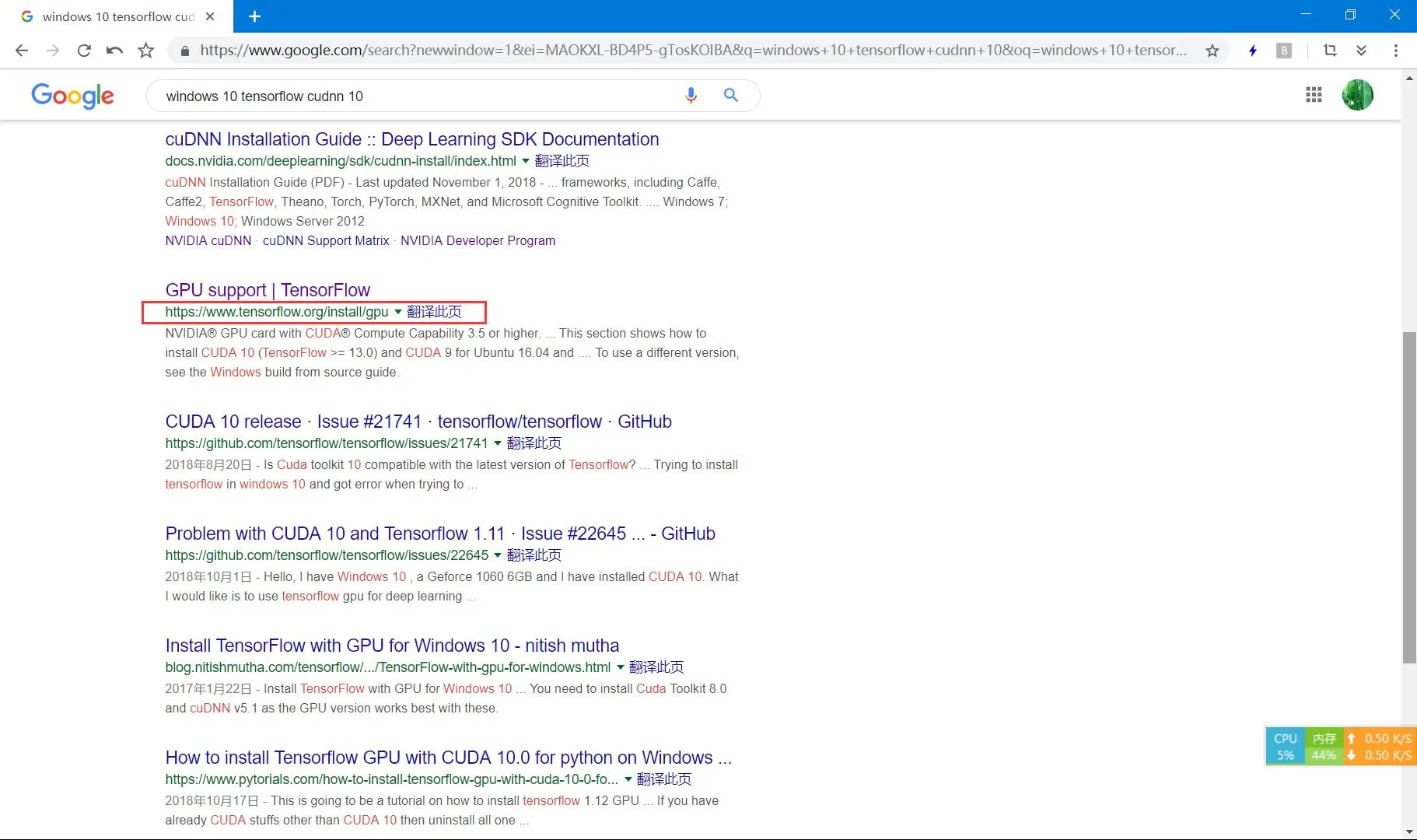Click the scrollbar up arrow

point(1409,79)
